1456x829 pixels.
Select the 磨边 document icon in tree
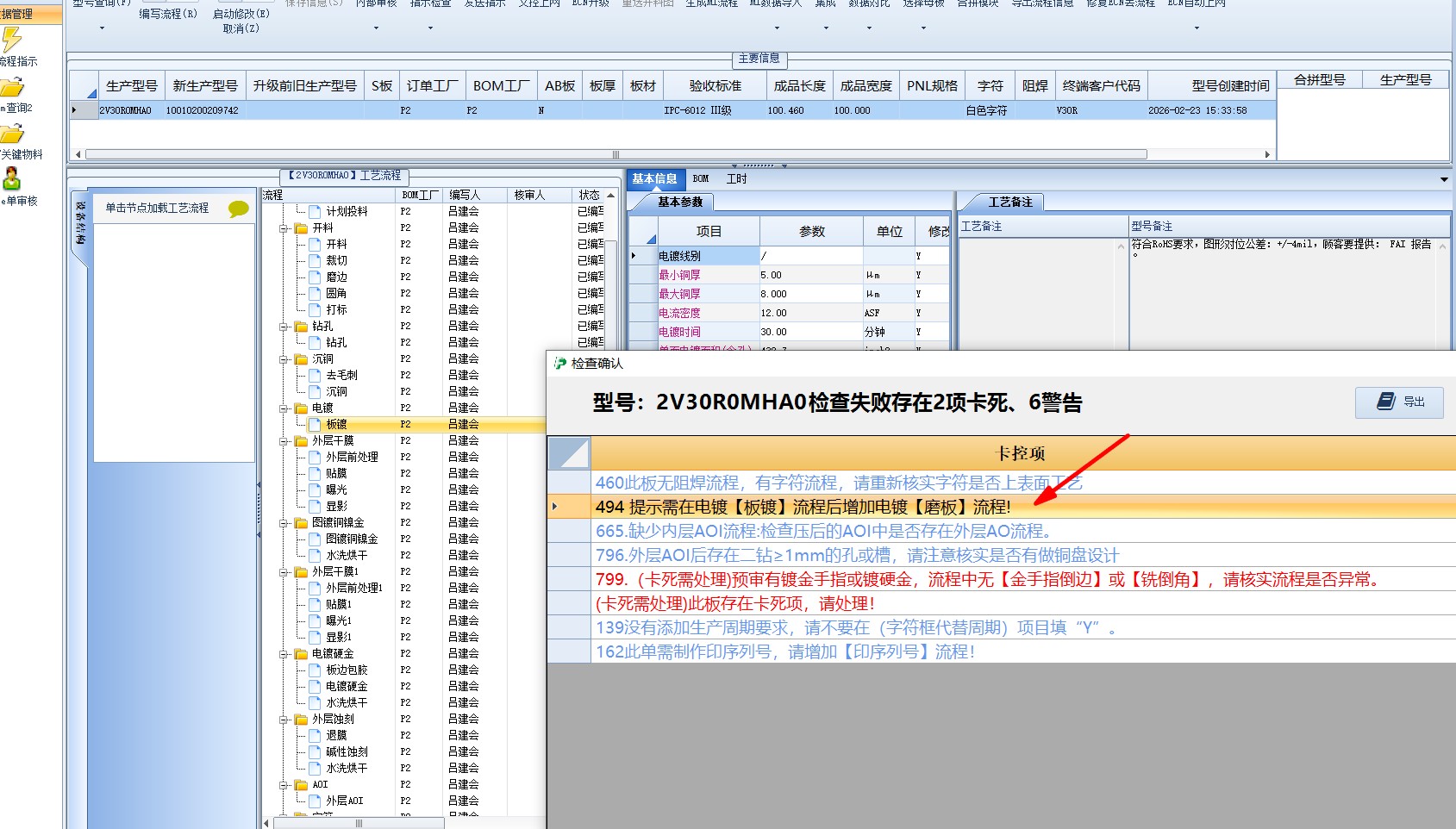(315, 277)
